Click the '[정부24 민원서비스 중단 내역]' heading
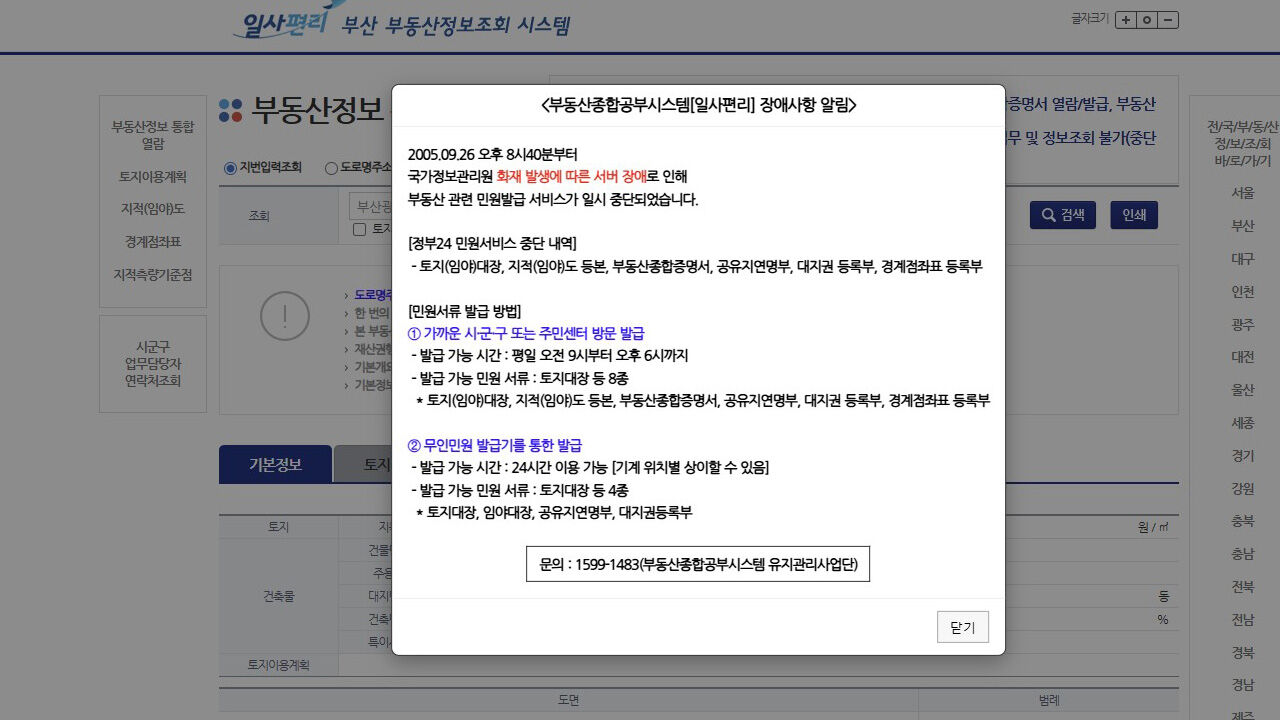This screenshot has width=1280, height=720. click(x=492, y=244)
